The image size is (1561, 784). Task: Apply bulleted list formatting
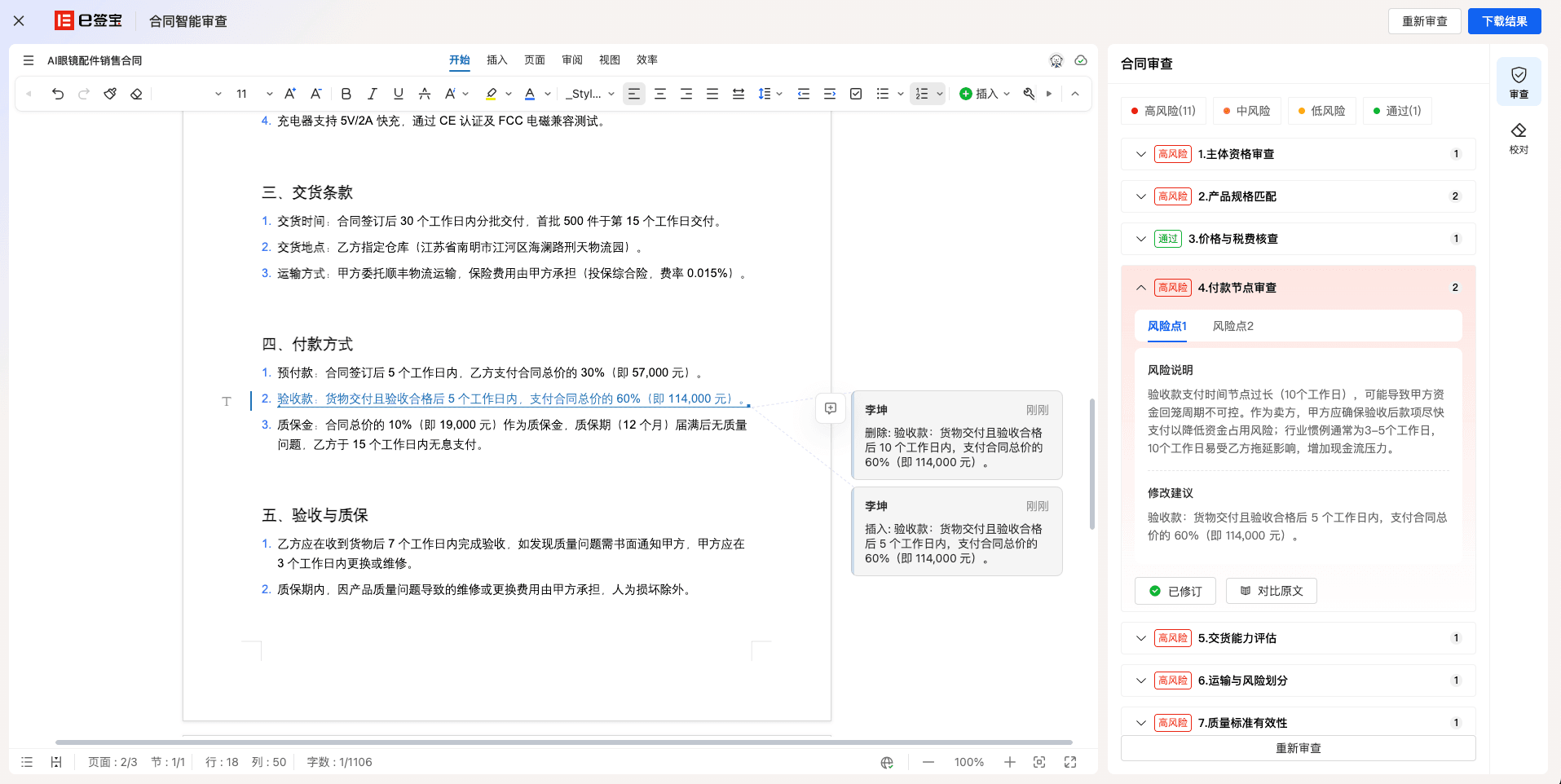pos(883,94)
